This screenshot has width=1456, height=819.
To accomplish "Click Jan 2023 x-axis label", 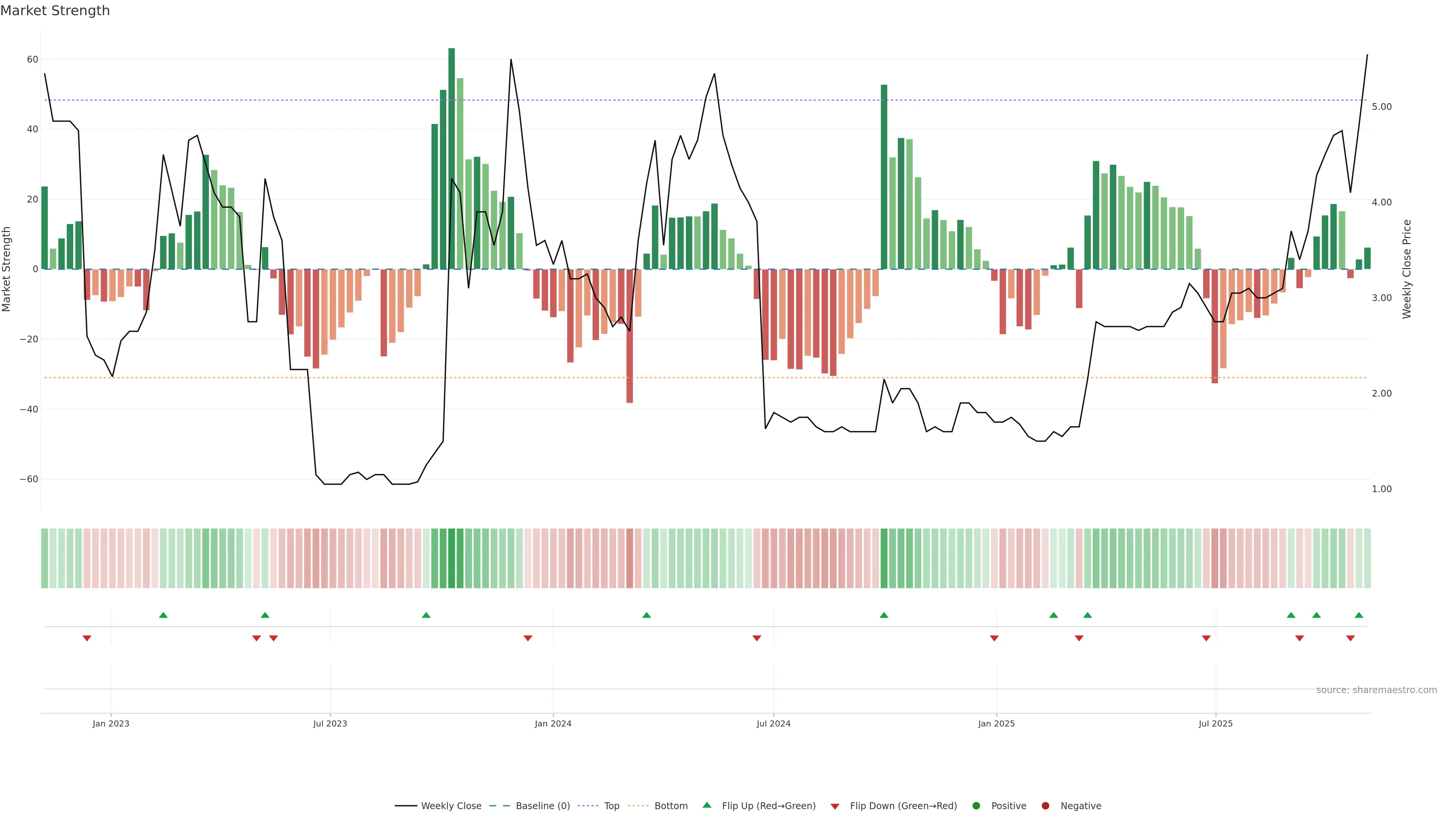I will (x=111, y=723).
